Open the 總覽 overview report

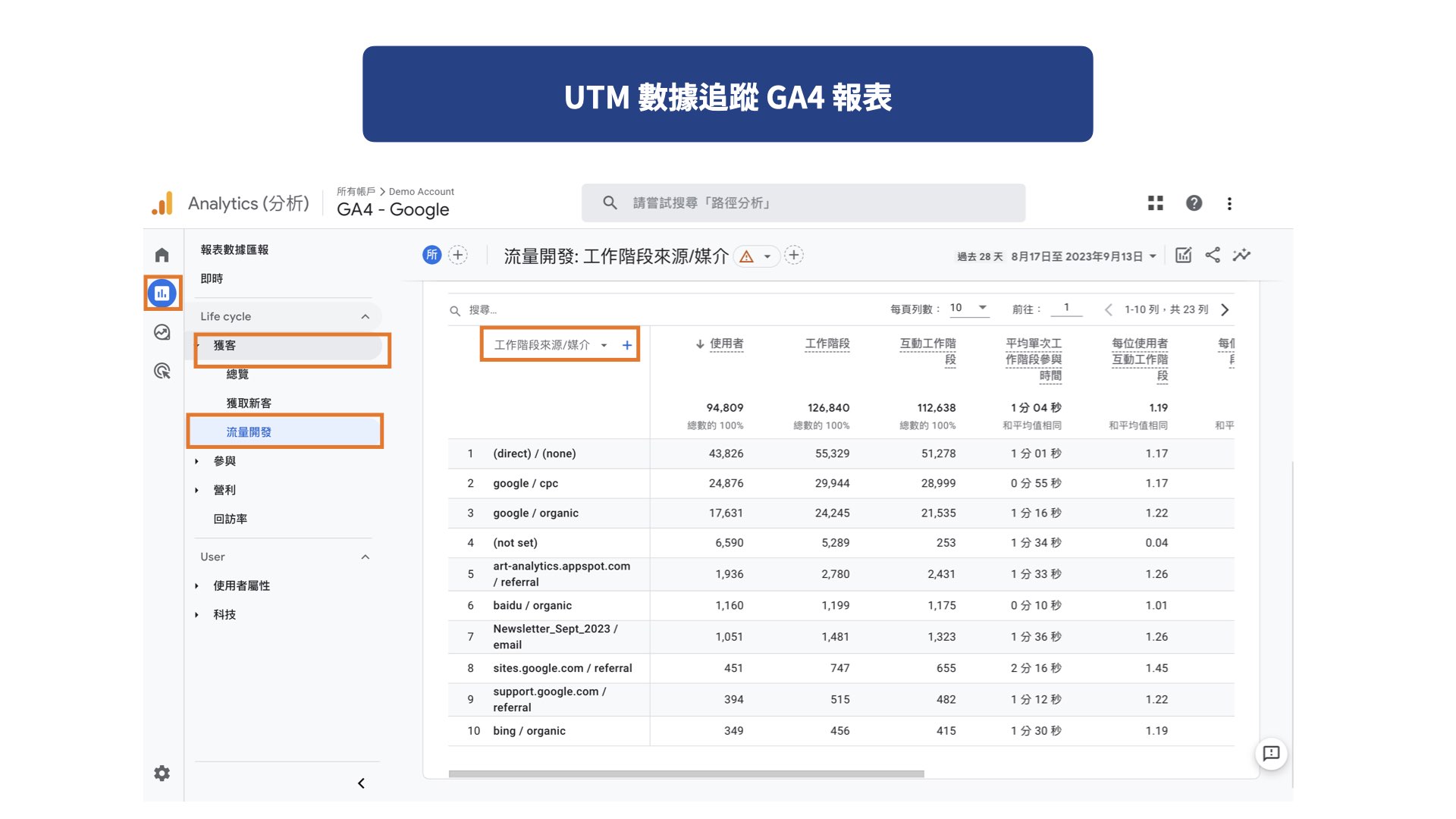237,374
